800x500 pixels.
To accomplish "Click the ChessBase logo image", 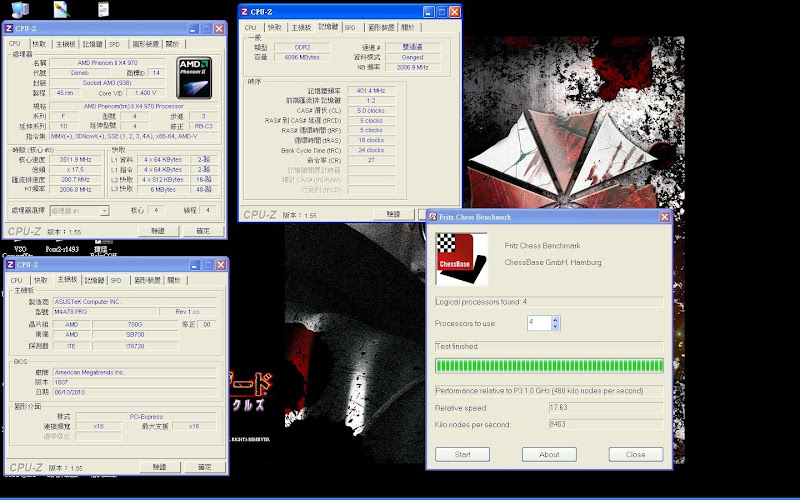I will click(462, 259).
